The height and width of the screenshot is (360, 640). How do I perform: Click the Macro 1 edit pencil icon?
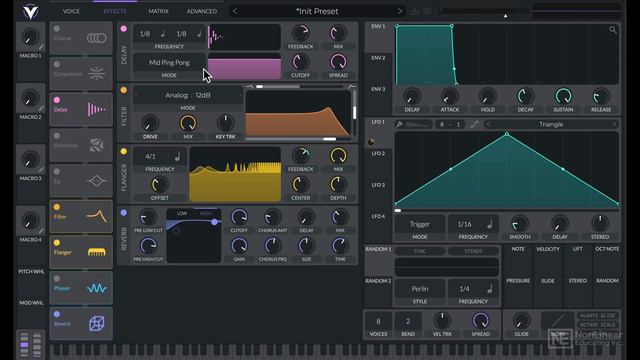(x=41, y=47)
